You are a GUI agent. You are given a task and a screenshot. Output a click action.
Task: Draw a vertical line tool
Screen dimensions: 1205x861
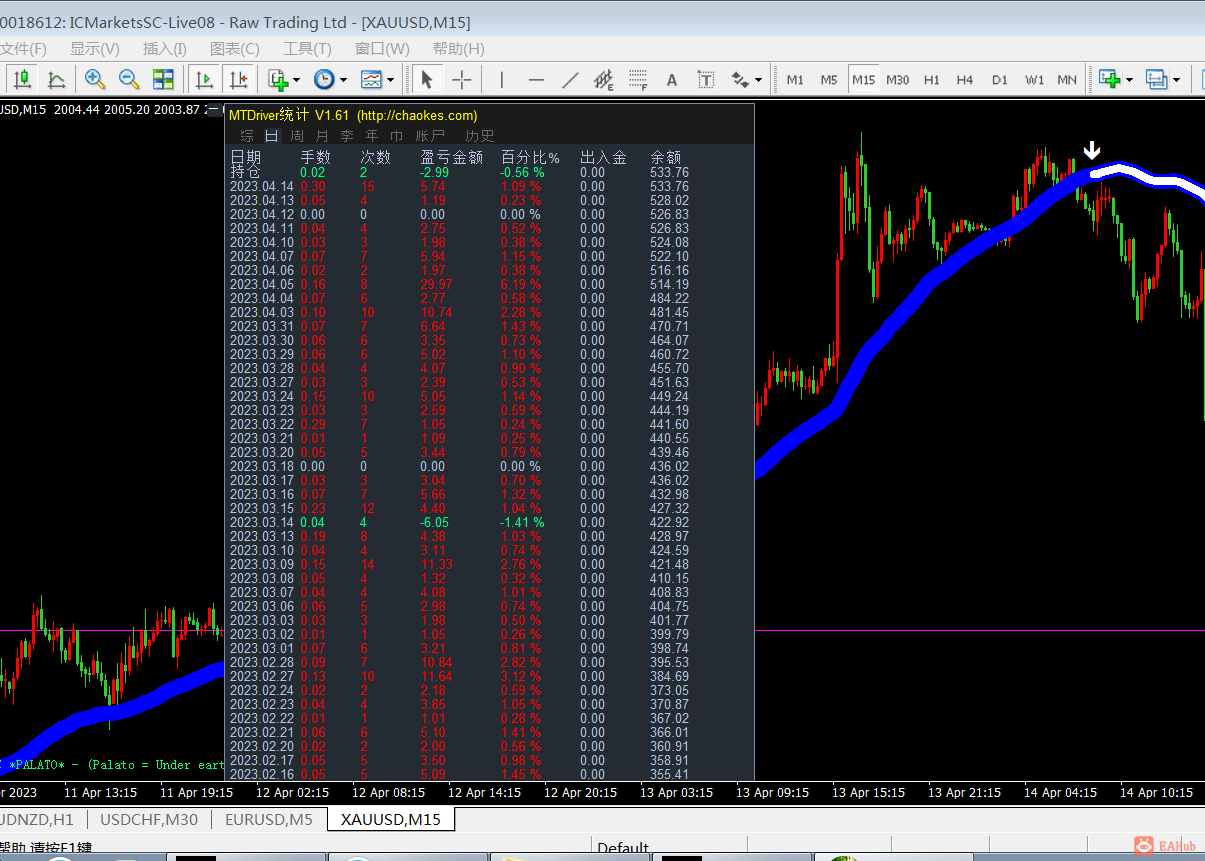pos(502,79)
